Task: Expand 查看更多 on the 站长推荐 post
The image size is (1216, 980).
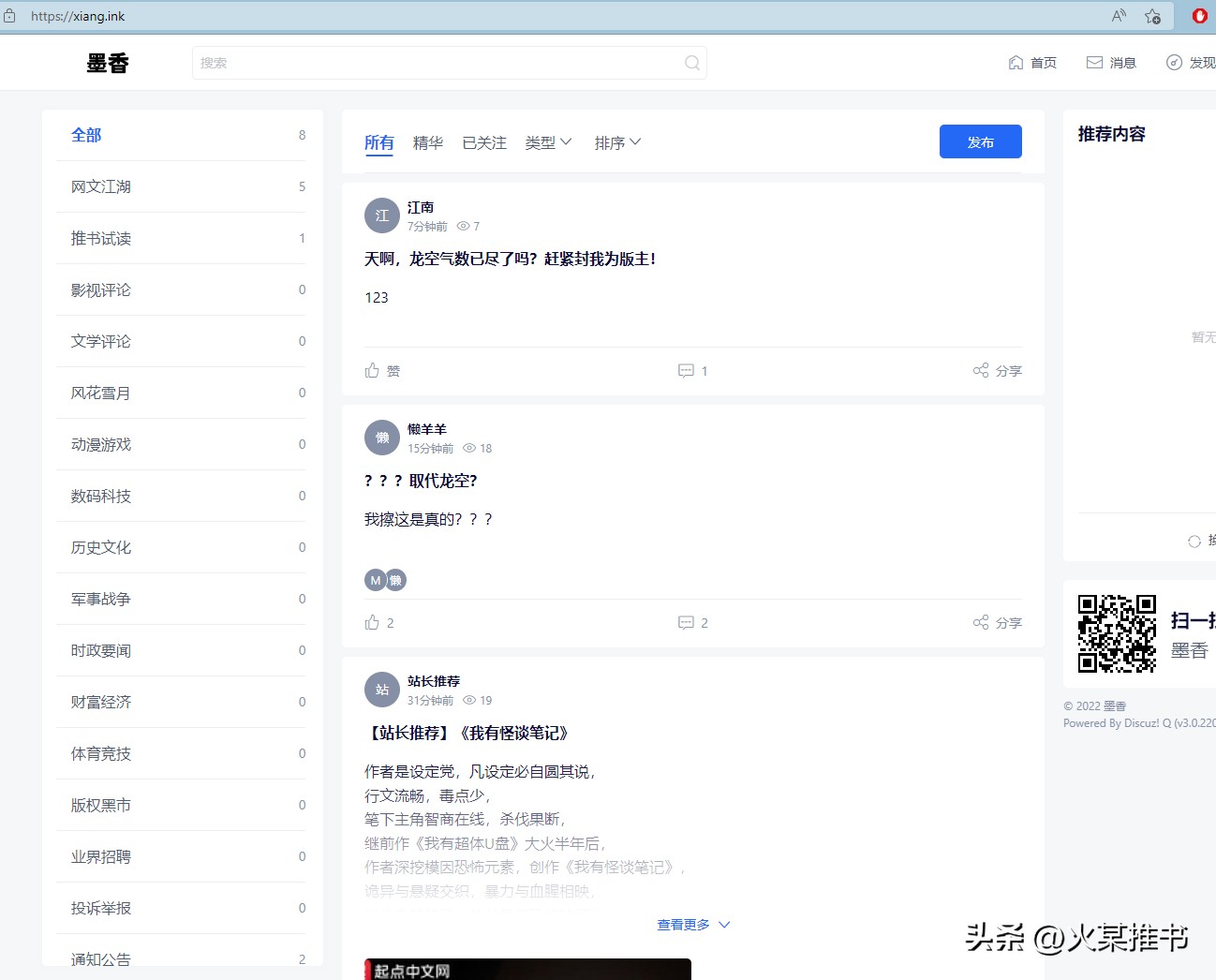Action: click(x=692, y=924)
